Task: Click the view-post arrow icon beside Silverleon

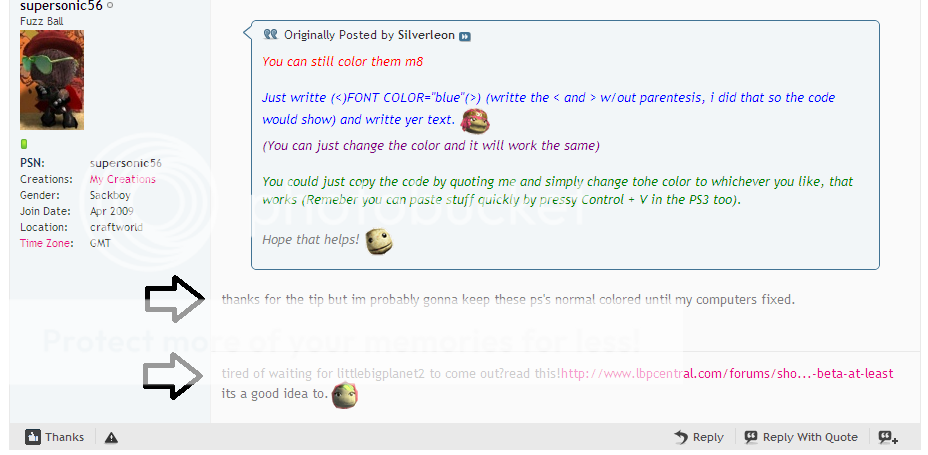Action: pos(465,36)
